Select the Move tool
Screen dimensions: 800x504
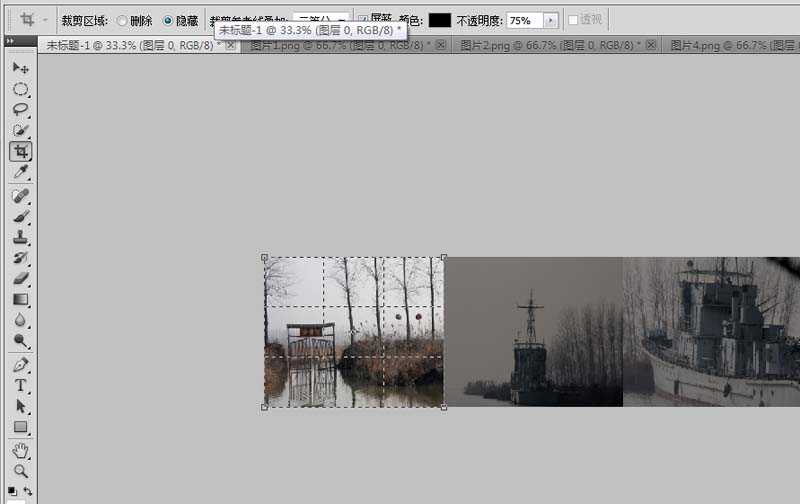[x=20, y=68]
